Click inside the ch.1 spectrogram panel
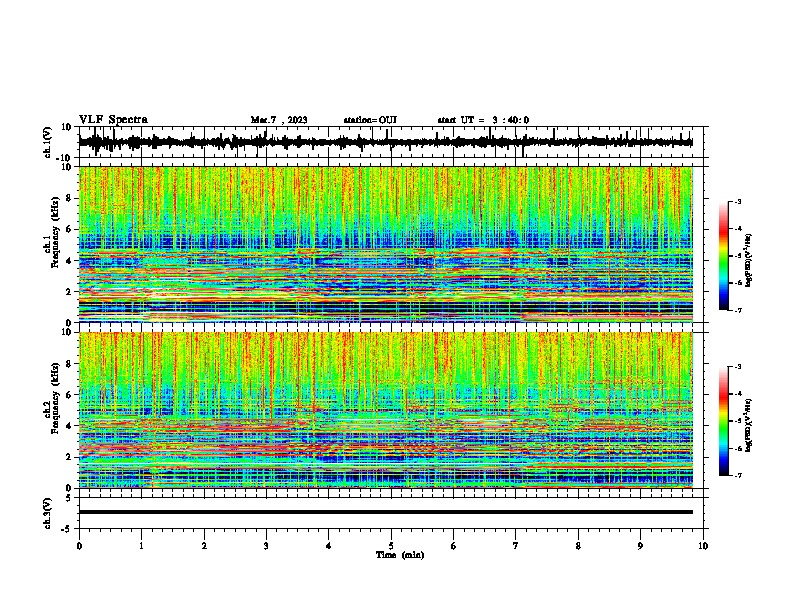 [x=385, y=244]
